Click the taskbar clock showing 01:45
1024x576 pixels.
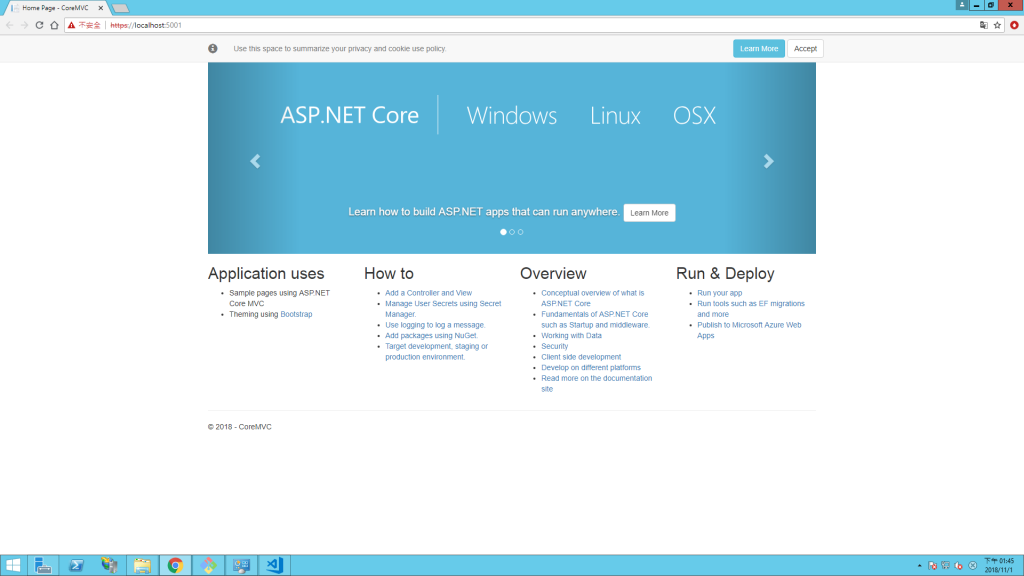point(999,566)
